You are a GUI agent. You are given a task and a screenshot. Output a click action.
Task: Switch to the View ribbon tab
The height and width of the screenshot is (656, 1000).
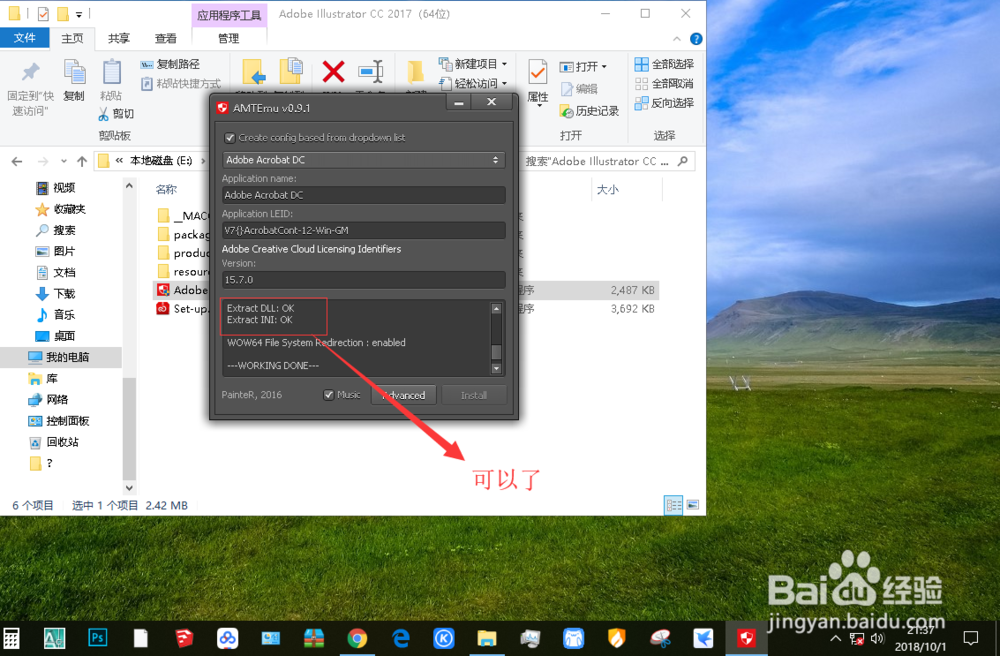(166, 38)
